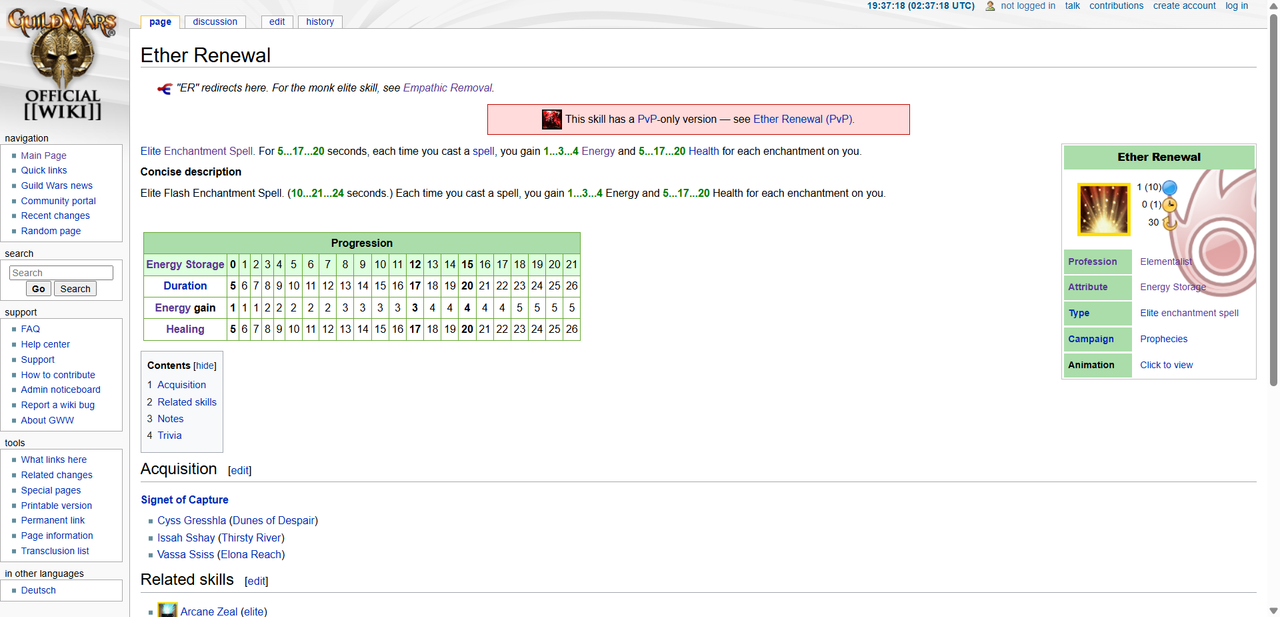Image resolution: width=1280 pixels, height=617 pixels.
Task: Click to view the skill animation
Action: point(1166,365)
